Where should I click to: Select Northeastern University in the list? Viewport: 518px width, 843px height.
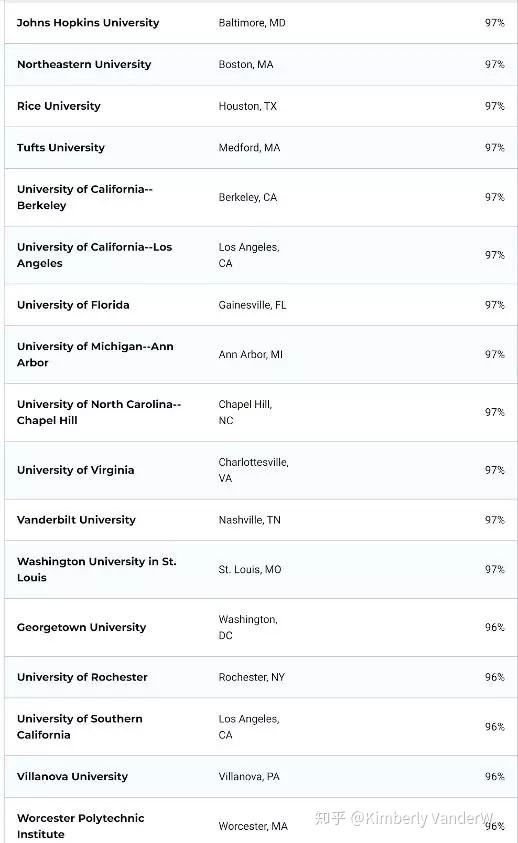[84, 65]
